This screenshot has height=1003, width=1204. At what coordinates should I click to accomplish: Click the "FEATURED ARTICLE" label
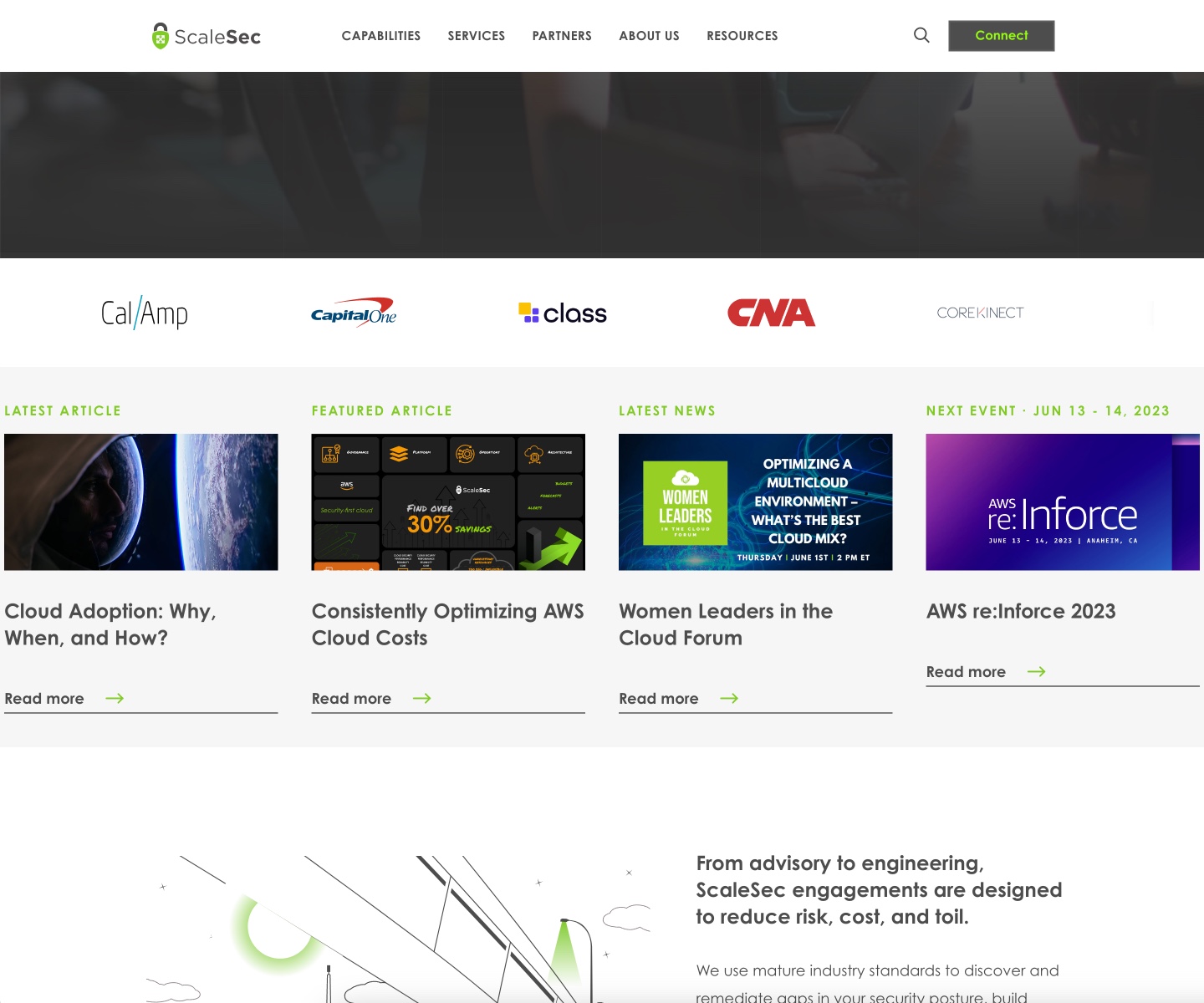point(382,410)
